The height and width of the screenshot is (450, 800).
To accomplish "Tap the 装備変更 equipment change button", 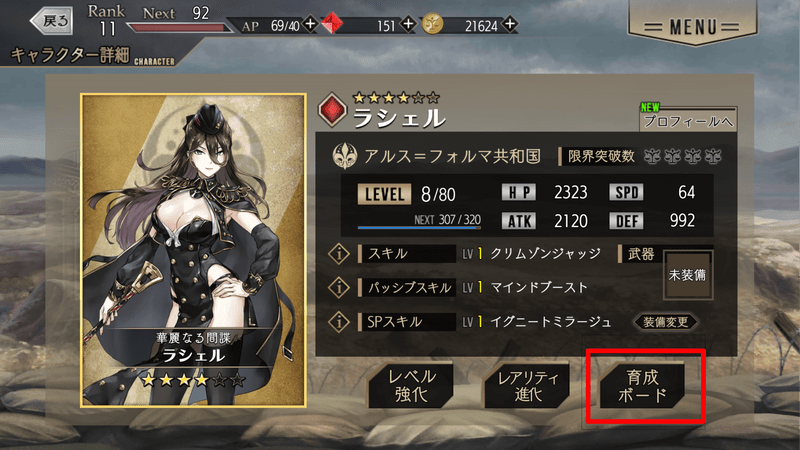I will [x=665, y=322].
